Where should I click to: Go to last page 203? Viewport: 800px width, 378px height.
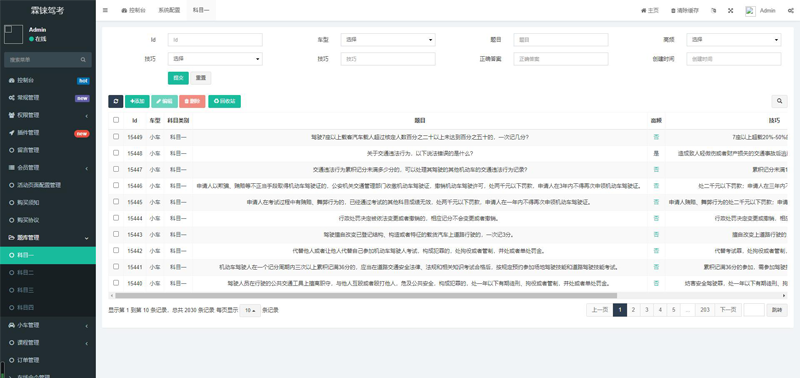pyautogui.click(x=705, y=310)
